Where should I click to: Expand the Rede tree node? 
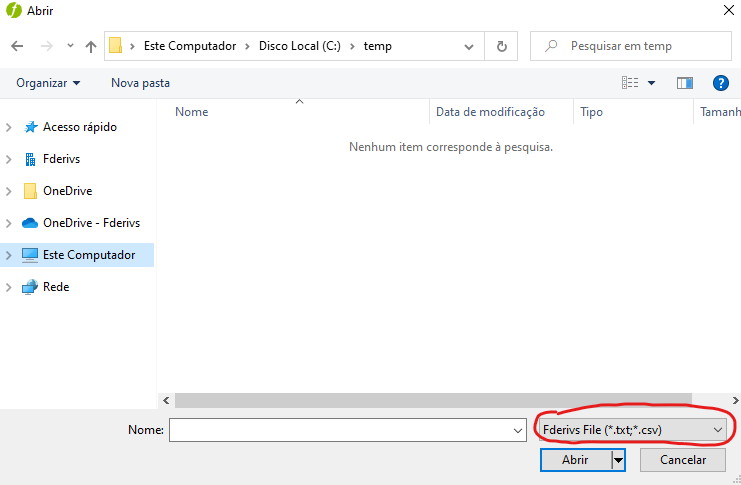(10, 287)
